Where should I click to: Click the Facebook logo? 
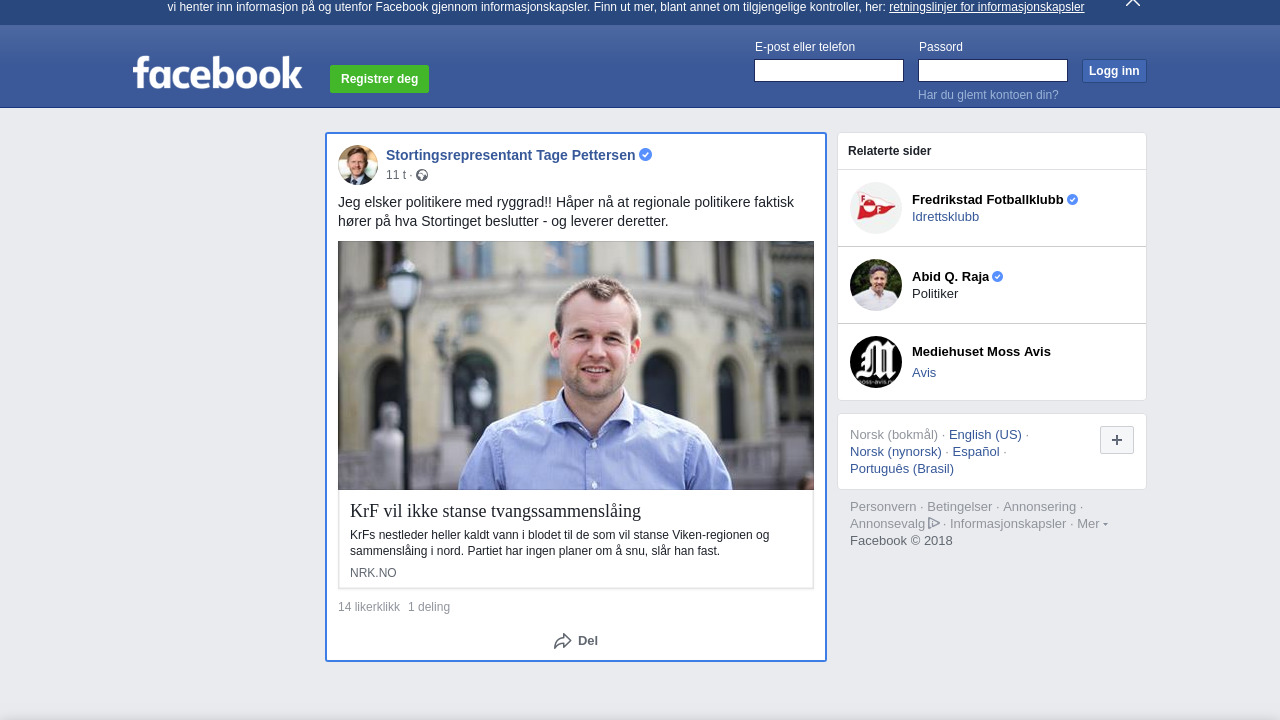pyautogui.click(x=217, y=73)
